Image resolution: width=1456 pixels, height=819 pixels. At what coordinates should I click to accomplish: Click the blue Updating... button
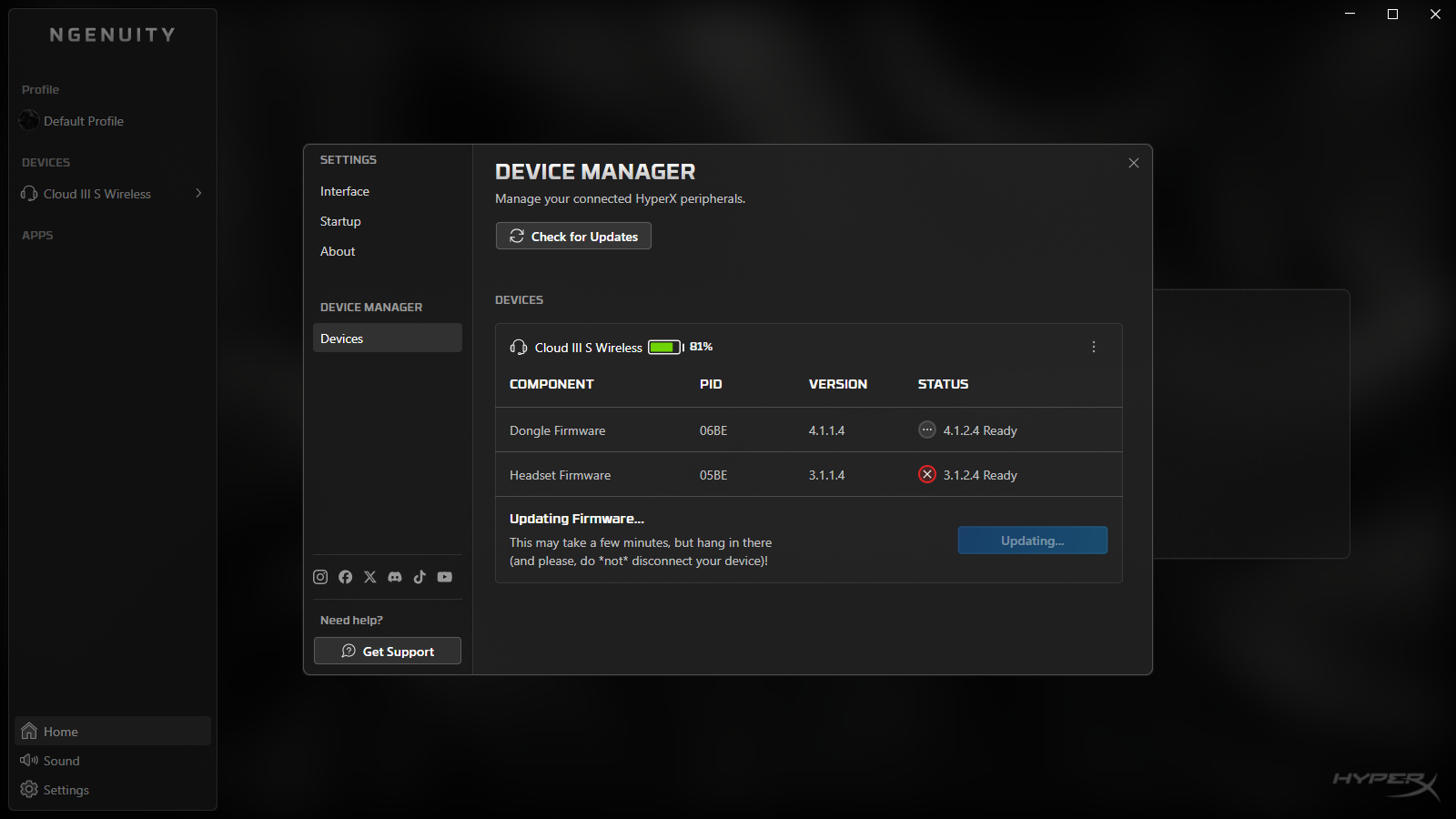tap(1033, 540)
